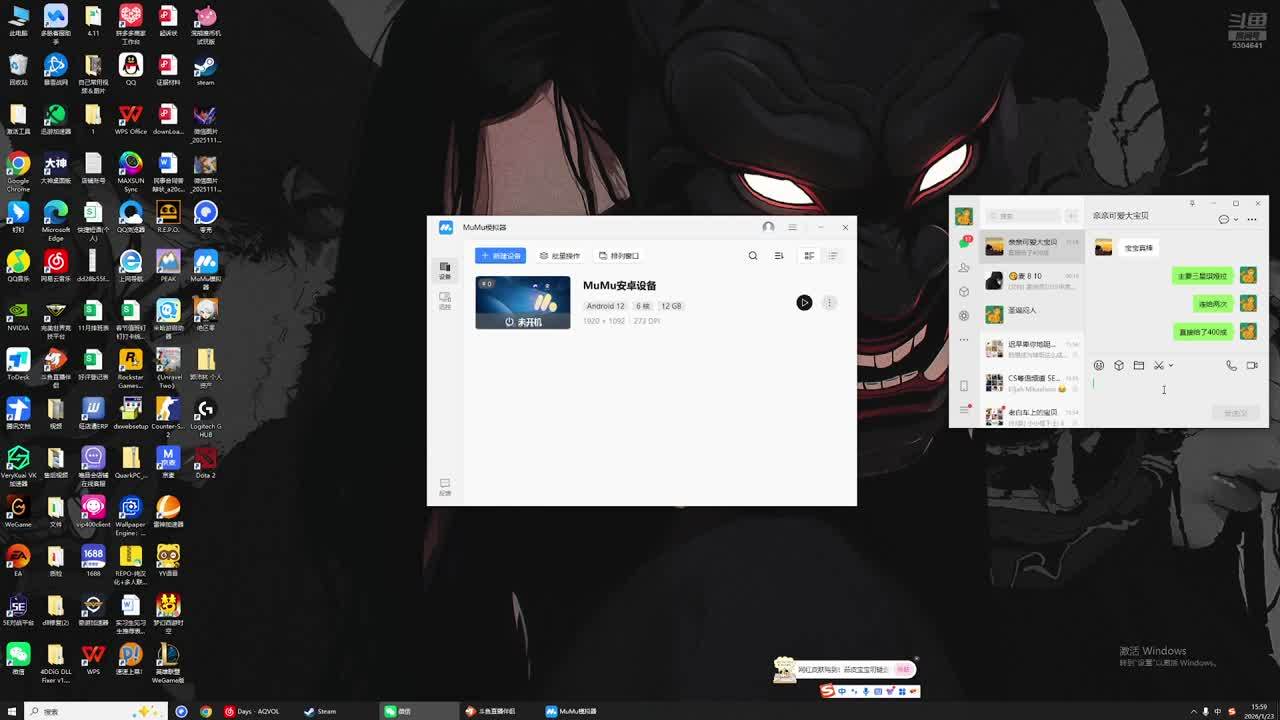This screenshot has width=1280, height=720.
Task: Click arrange windows button in MuMu
Action: point(619,256)
